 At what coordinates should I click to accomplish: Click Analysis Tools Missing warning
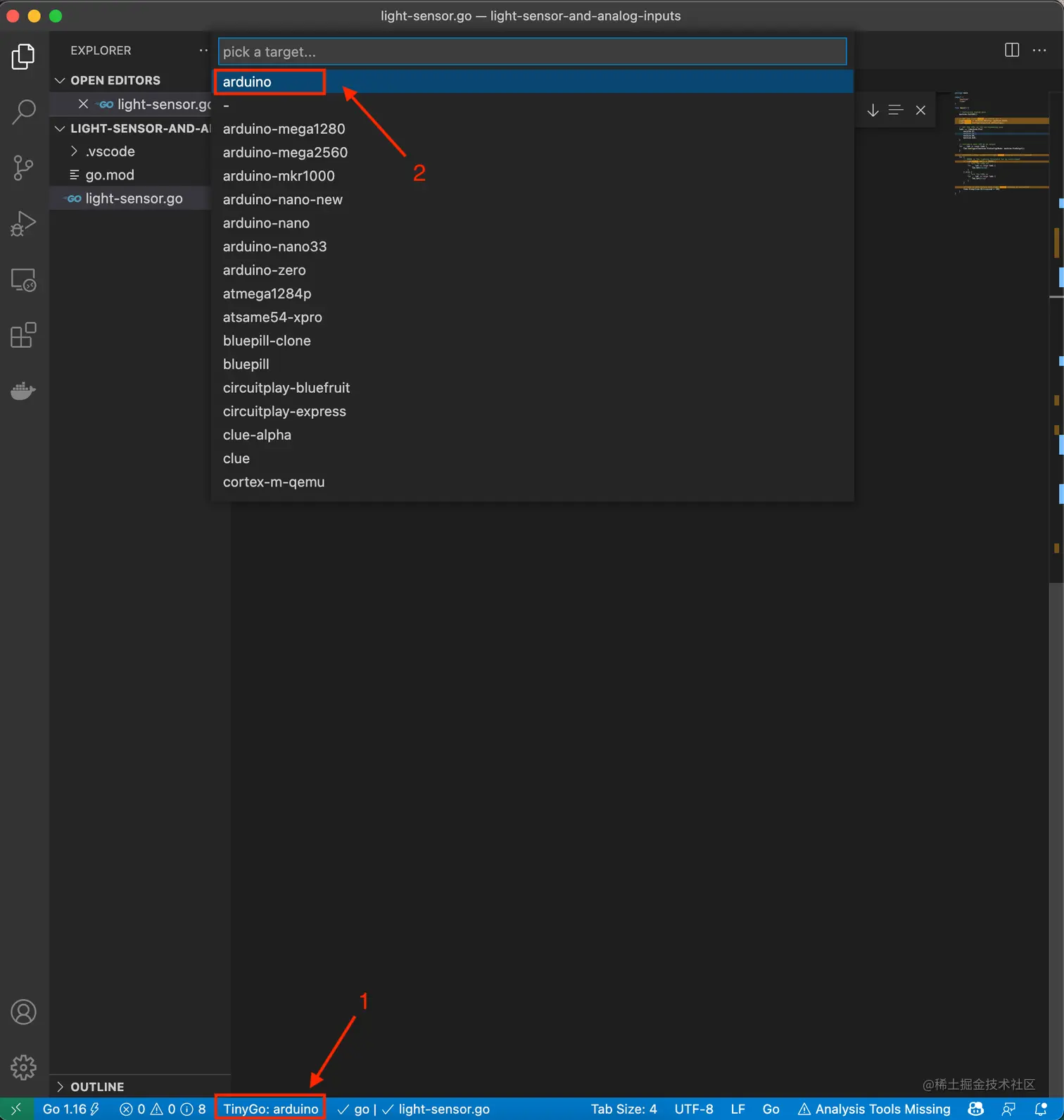[x=874, y=1109]
